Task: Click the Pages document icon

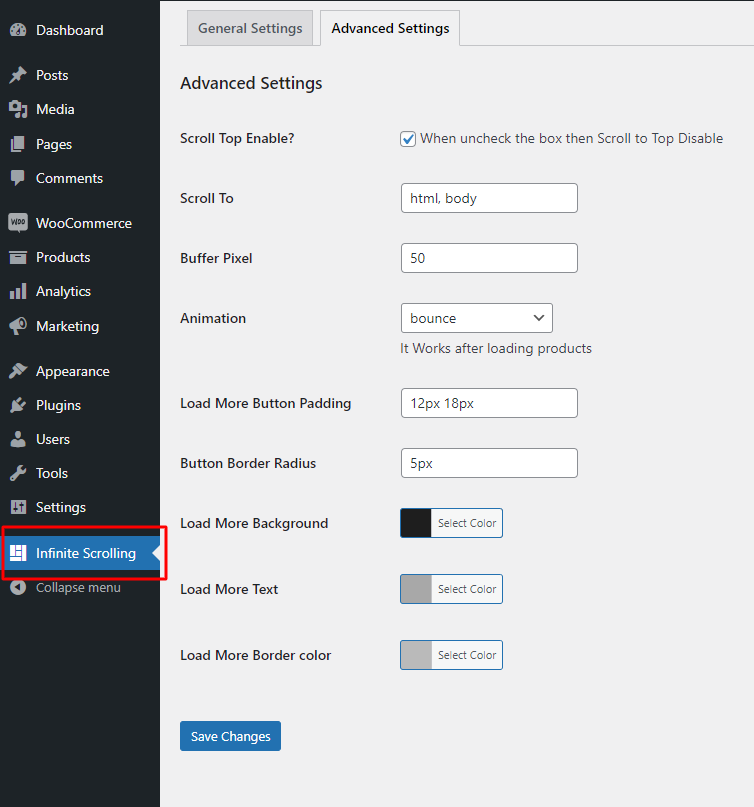Action: 18,144
